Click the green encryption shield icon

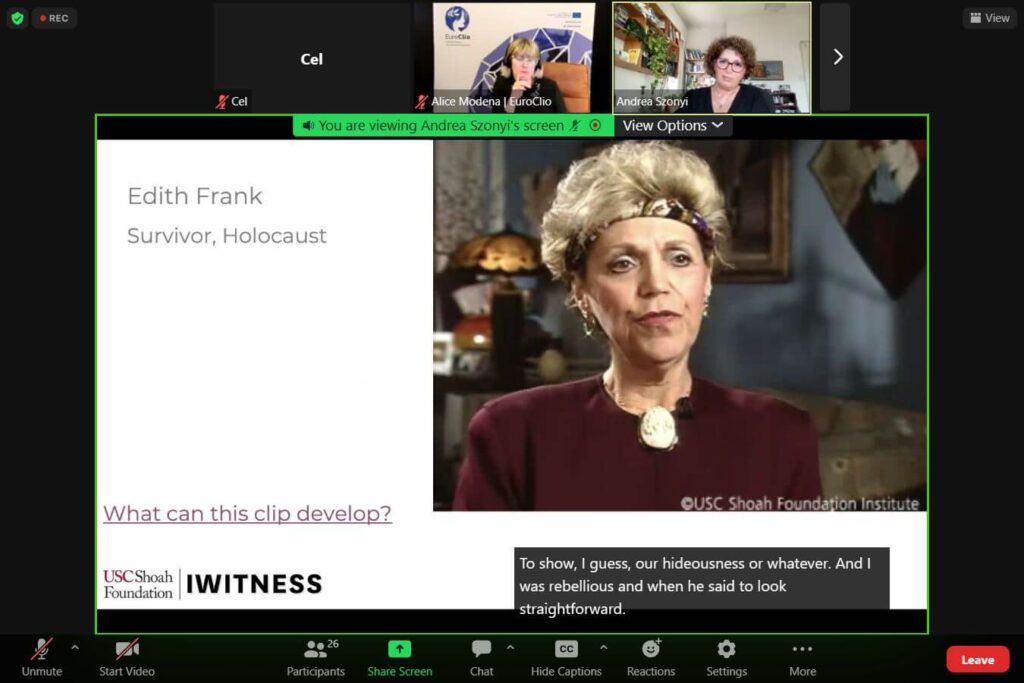pos(17,18)
